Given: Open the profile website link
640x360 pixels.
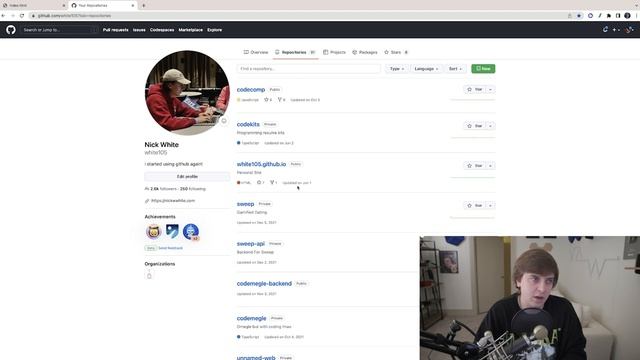Looking at the screenshot, I should (x=173, y=201).
